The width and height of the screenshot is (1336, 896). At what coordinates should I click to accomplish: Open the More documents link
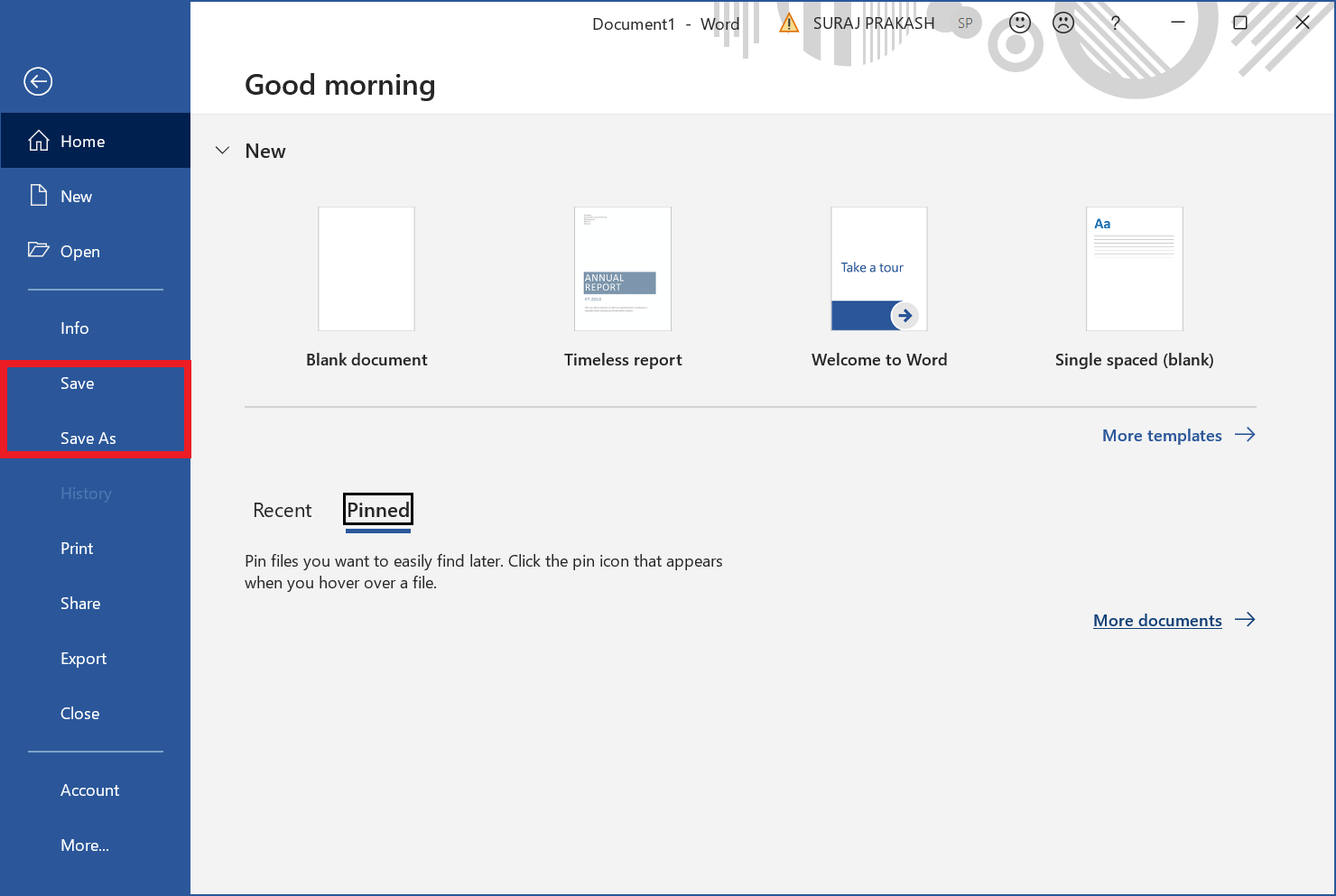coord(1157,621)
